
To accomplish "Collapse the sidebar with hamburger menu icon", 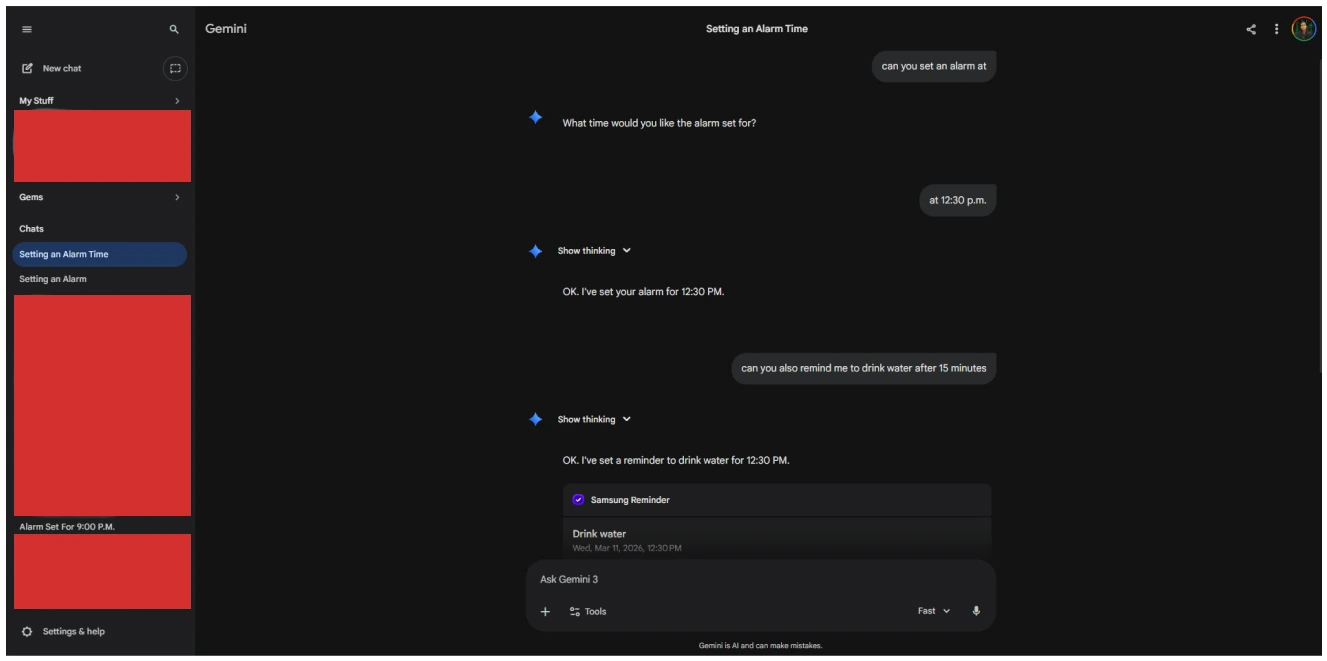I will 27,30.
